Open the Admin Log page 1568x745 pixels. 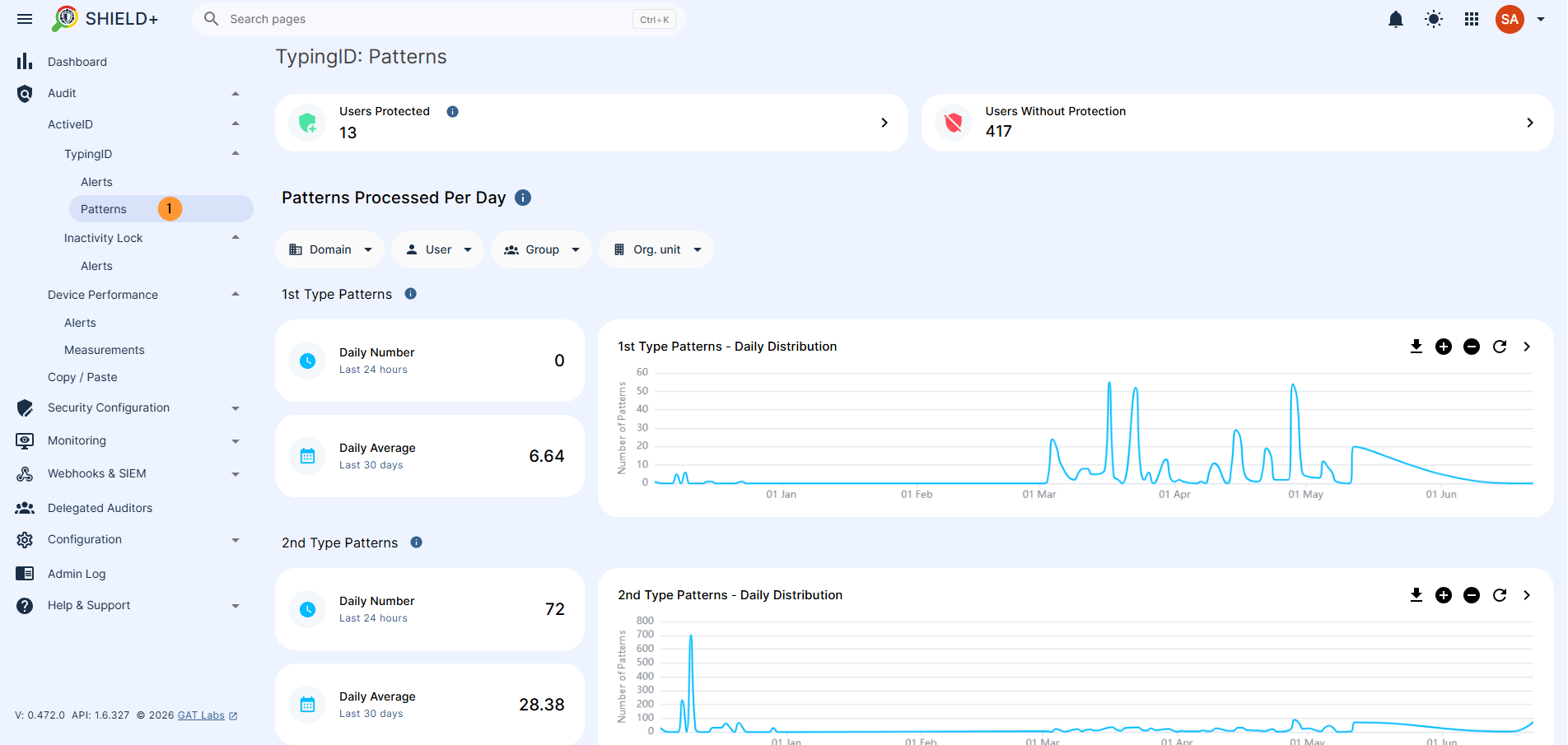click(77, 574)
